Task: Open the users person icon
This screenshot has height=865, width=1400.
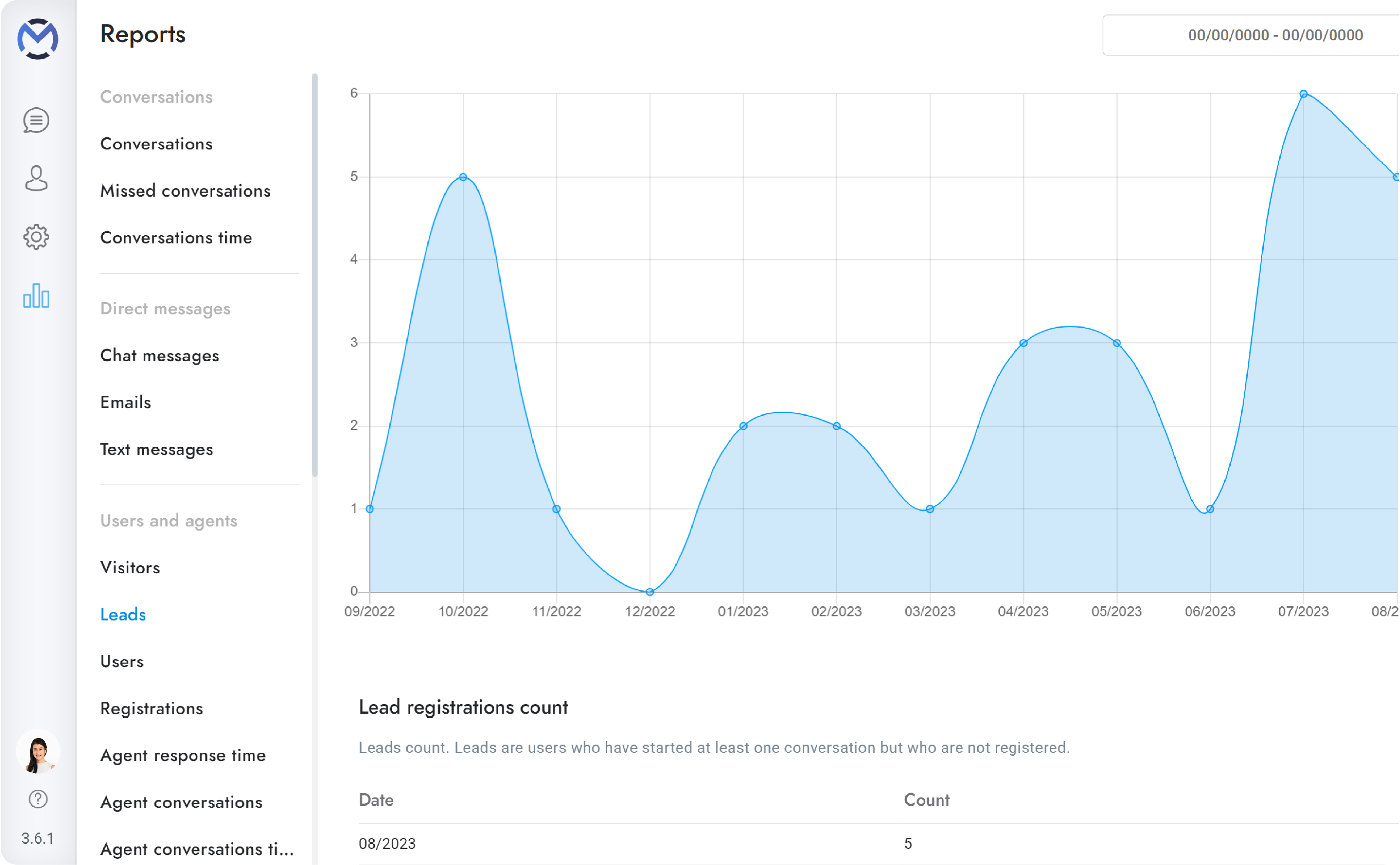Action: click(x=36, y=179)
